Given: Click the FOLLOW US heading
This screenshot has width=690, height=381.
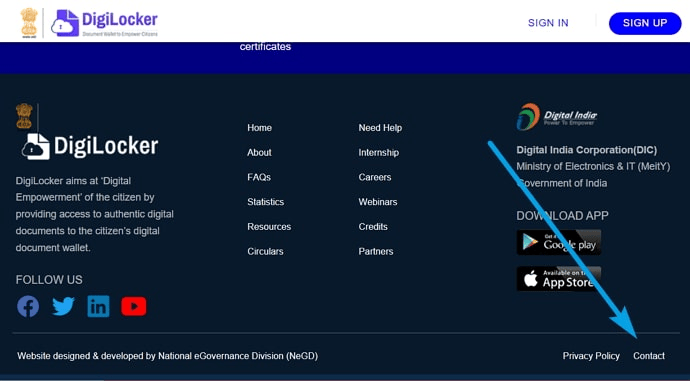Looking at the screenshot, I should coord(49,280).
